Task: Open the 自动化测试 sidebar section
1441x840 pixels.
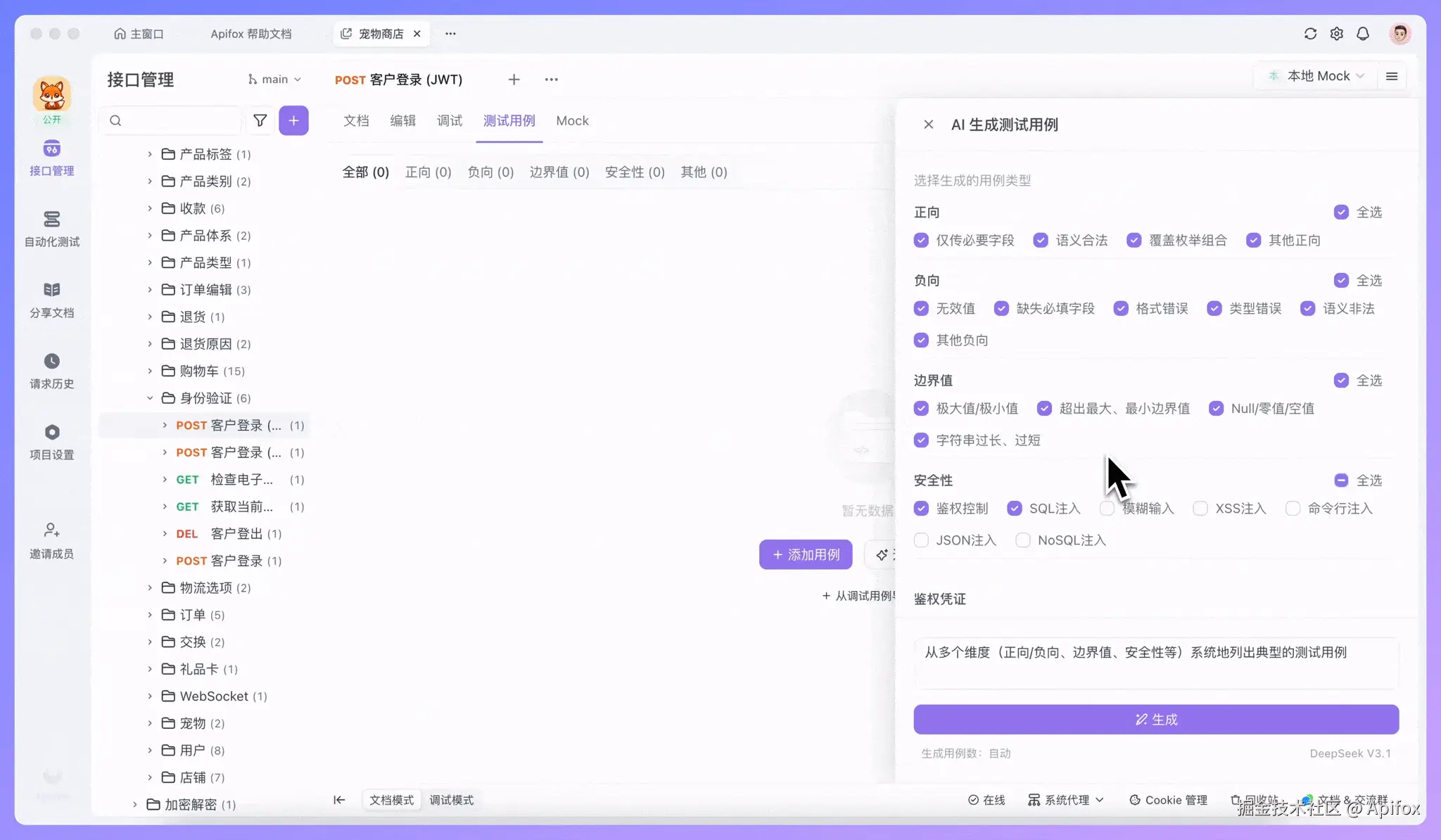Action: pos(51,229)
